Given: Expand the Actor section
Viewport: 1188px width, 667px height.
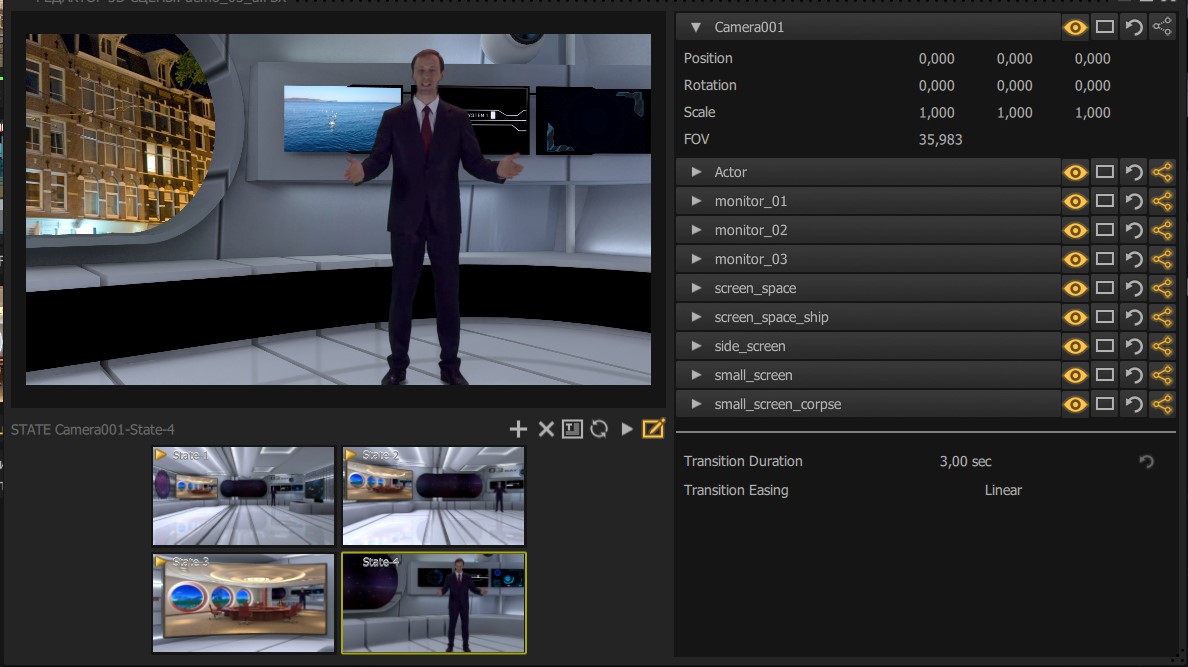Looking at the screenshot, I should click(x=696, y=172).
